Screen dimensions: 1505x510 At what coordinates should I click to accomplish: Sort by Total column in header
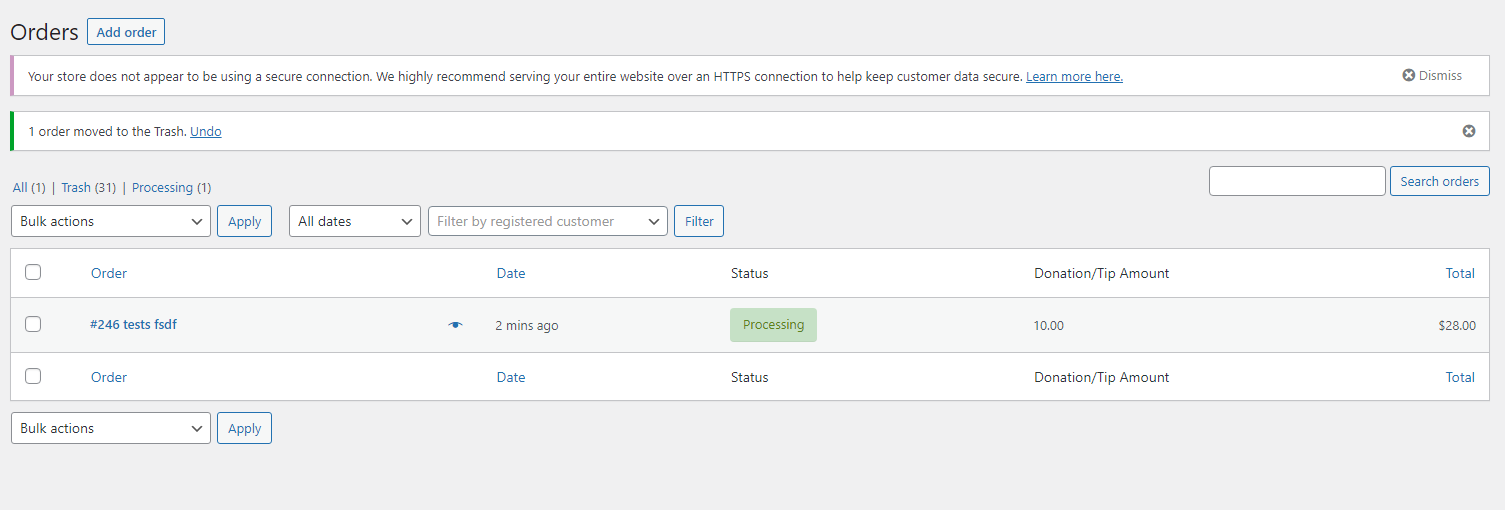pos(1460,273)
